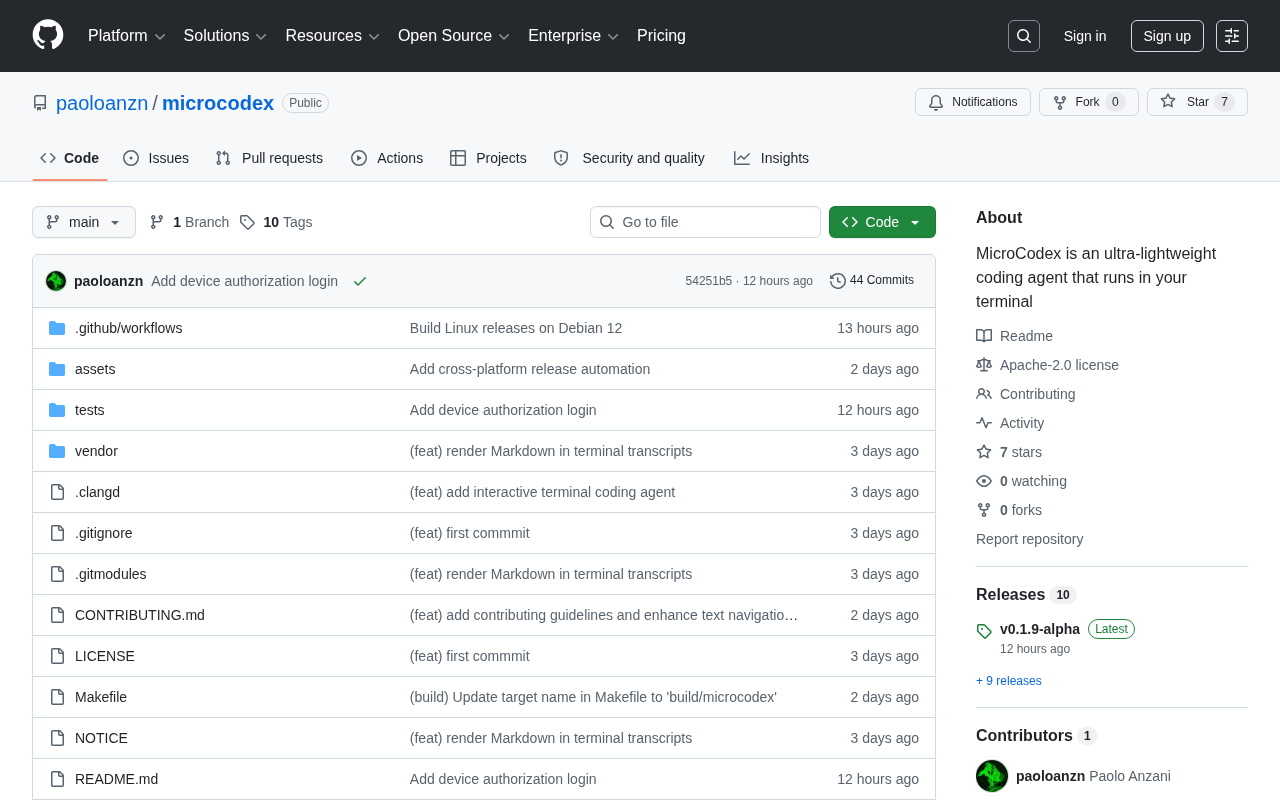This screenshot has width=1280, height=800.
Task: Open the NOTICE file
Action: tap(101, 738)
